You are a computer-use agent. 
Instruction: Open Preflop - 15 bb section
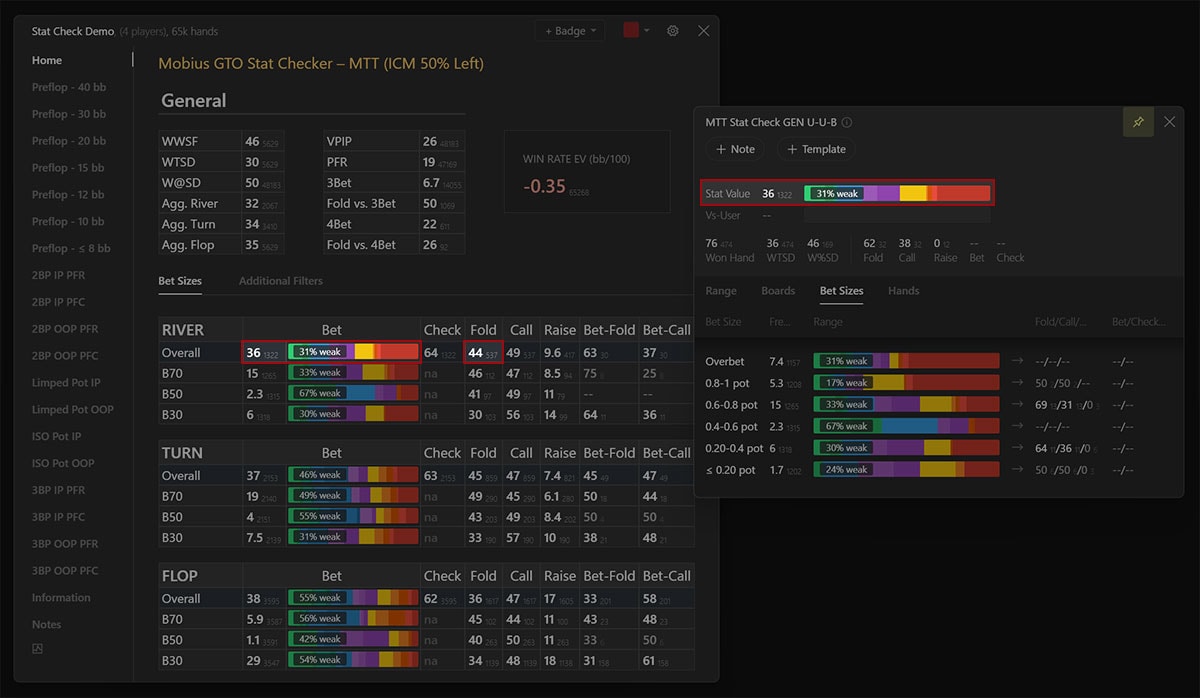(69, 168)
